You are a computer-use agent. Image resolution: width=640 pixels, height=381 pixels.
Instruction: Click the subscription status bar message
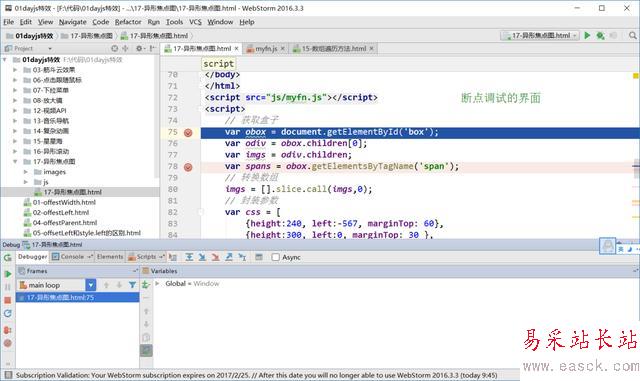(256, 375)
